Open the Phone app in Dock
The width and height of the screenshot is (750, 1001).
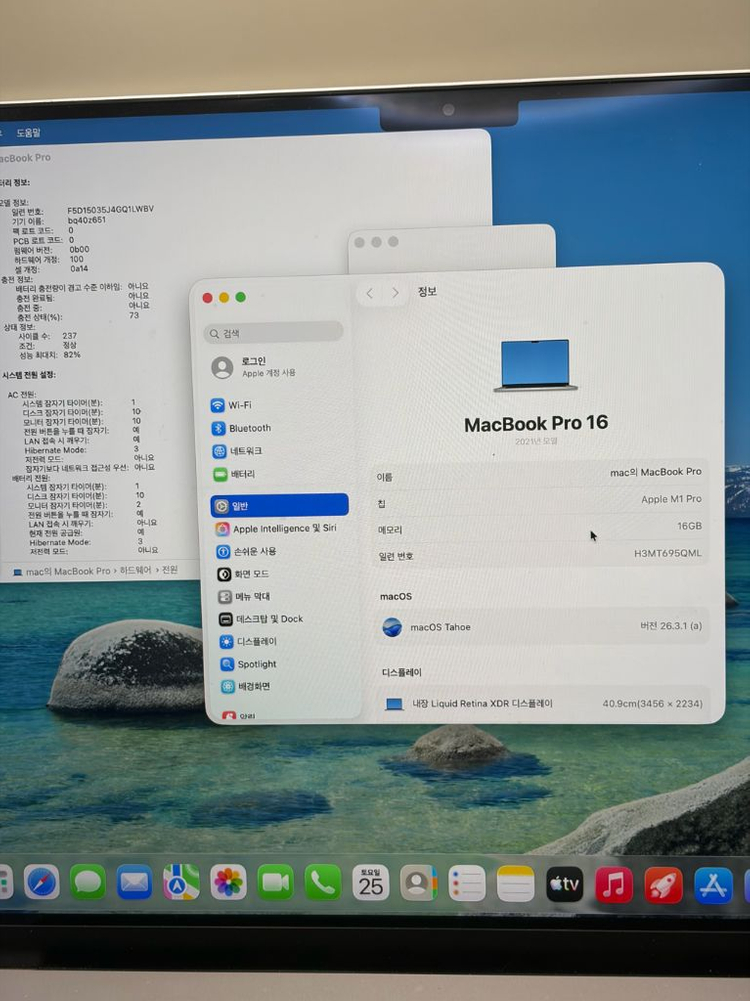click(x=323, y=884)
